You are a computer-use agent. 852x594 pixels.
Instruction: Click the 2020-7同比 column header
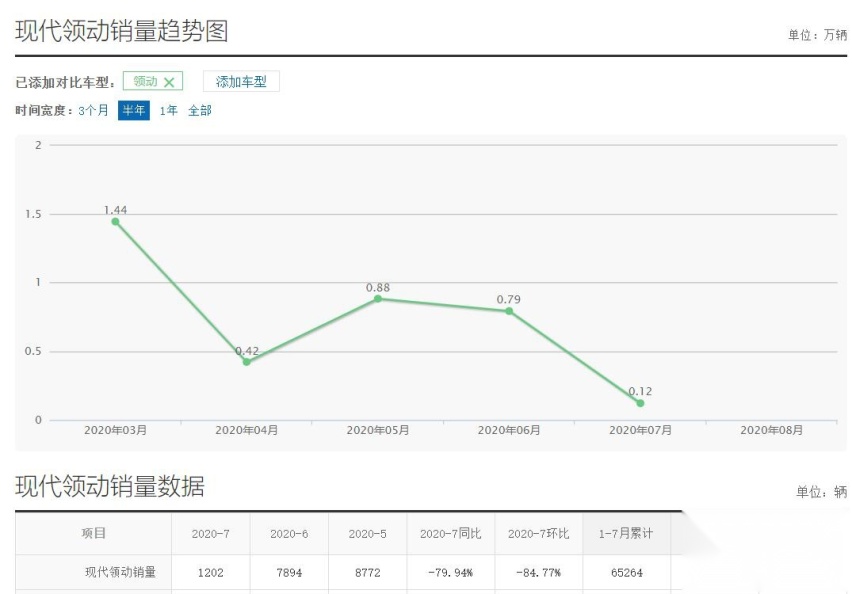[450, 534]
